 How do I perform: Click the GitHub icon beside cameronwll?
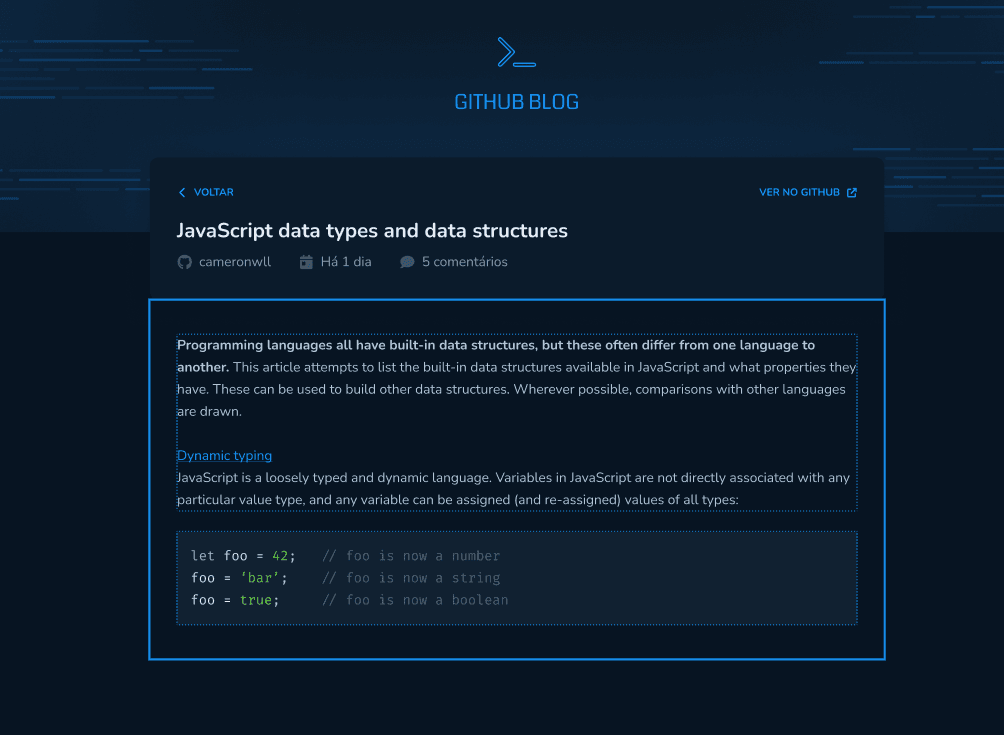tap(184, 262)
